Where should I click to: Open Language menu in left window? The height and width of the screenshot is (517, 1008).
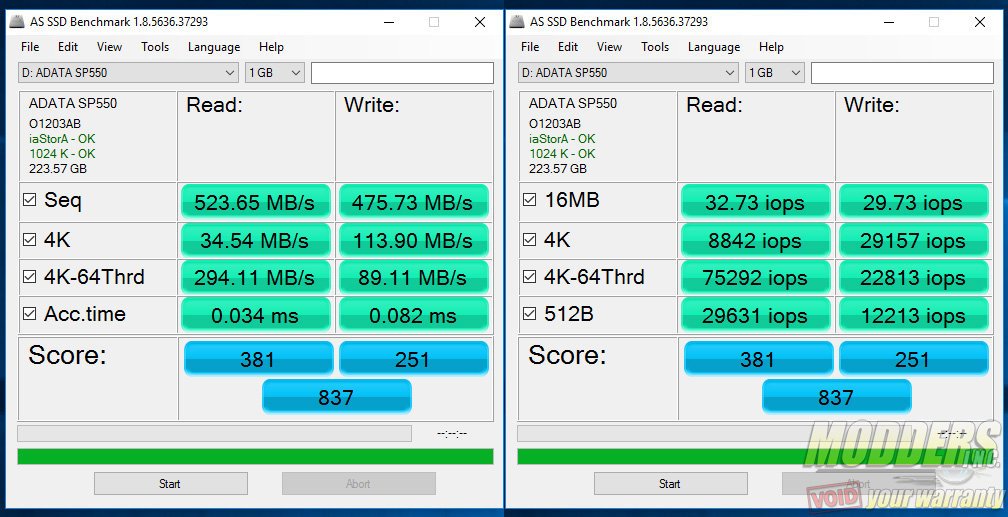point(214,47)
